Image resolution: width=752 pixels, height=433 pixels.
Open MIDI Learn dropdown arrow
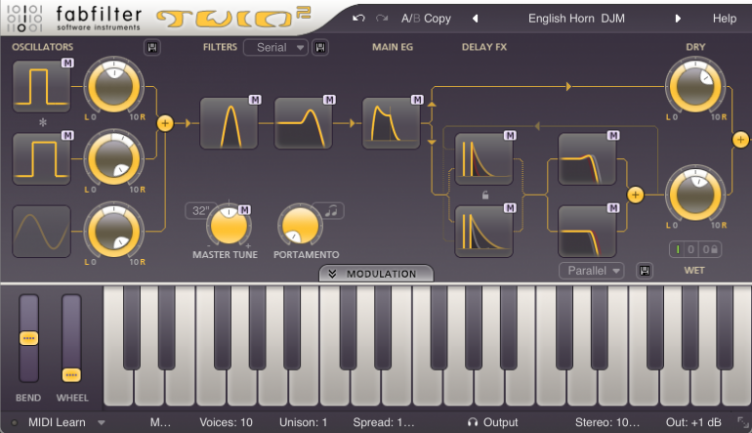[x=101, y=422]
